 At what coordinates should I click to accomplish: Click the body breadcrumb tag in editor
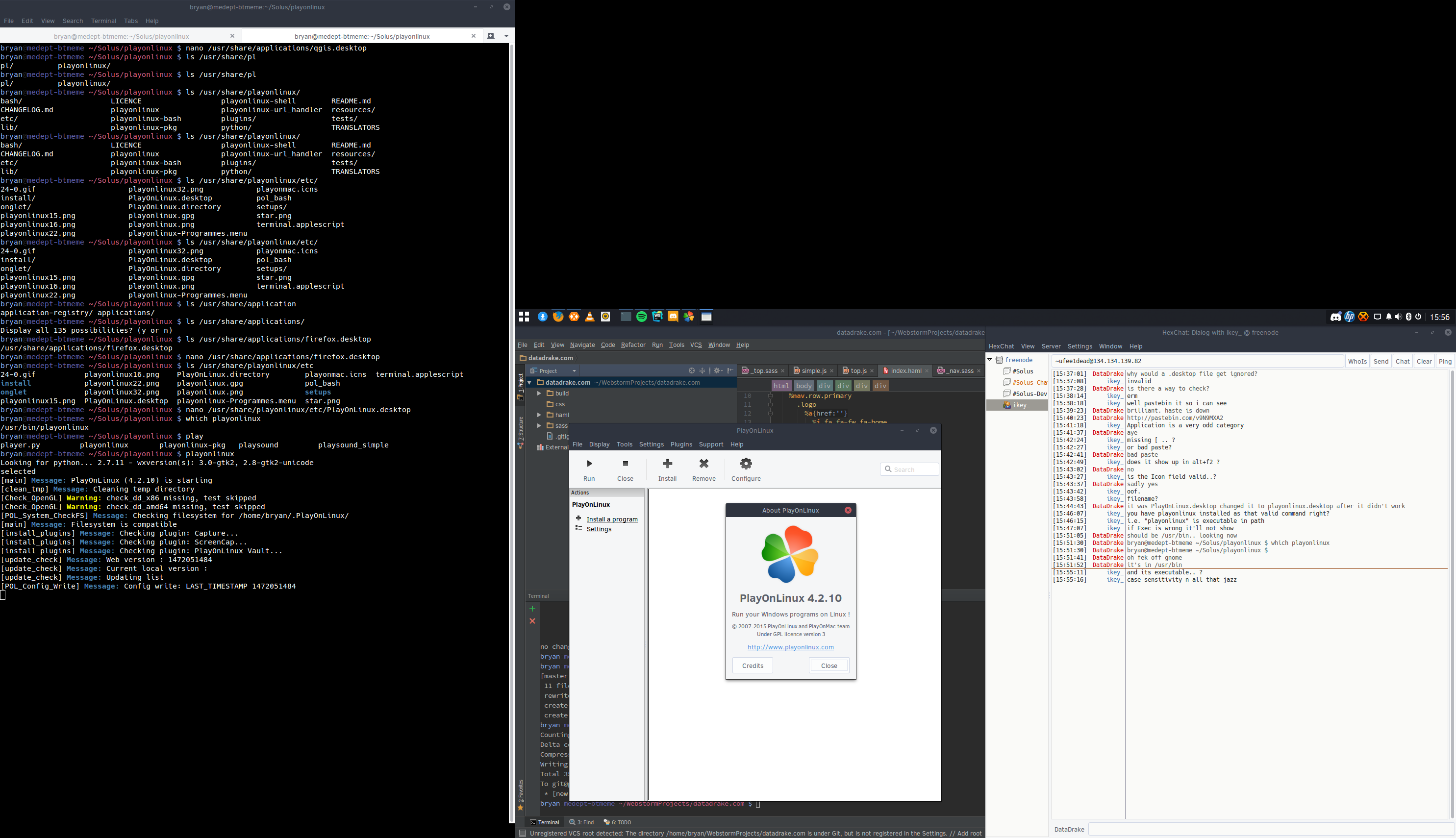coord(803,387)
